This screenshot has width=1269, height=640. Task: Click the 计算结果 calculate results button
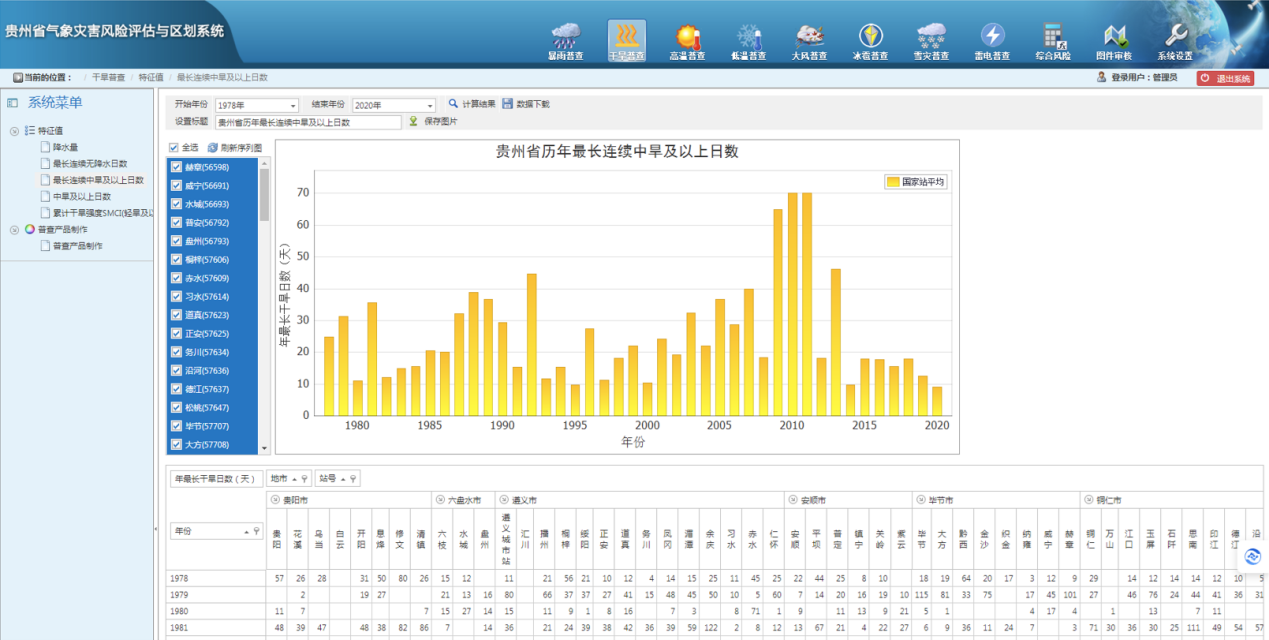[x=471, y=104]
